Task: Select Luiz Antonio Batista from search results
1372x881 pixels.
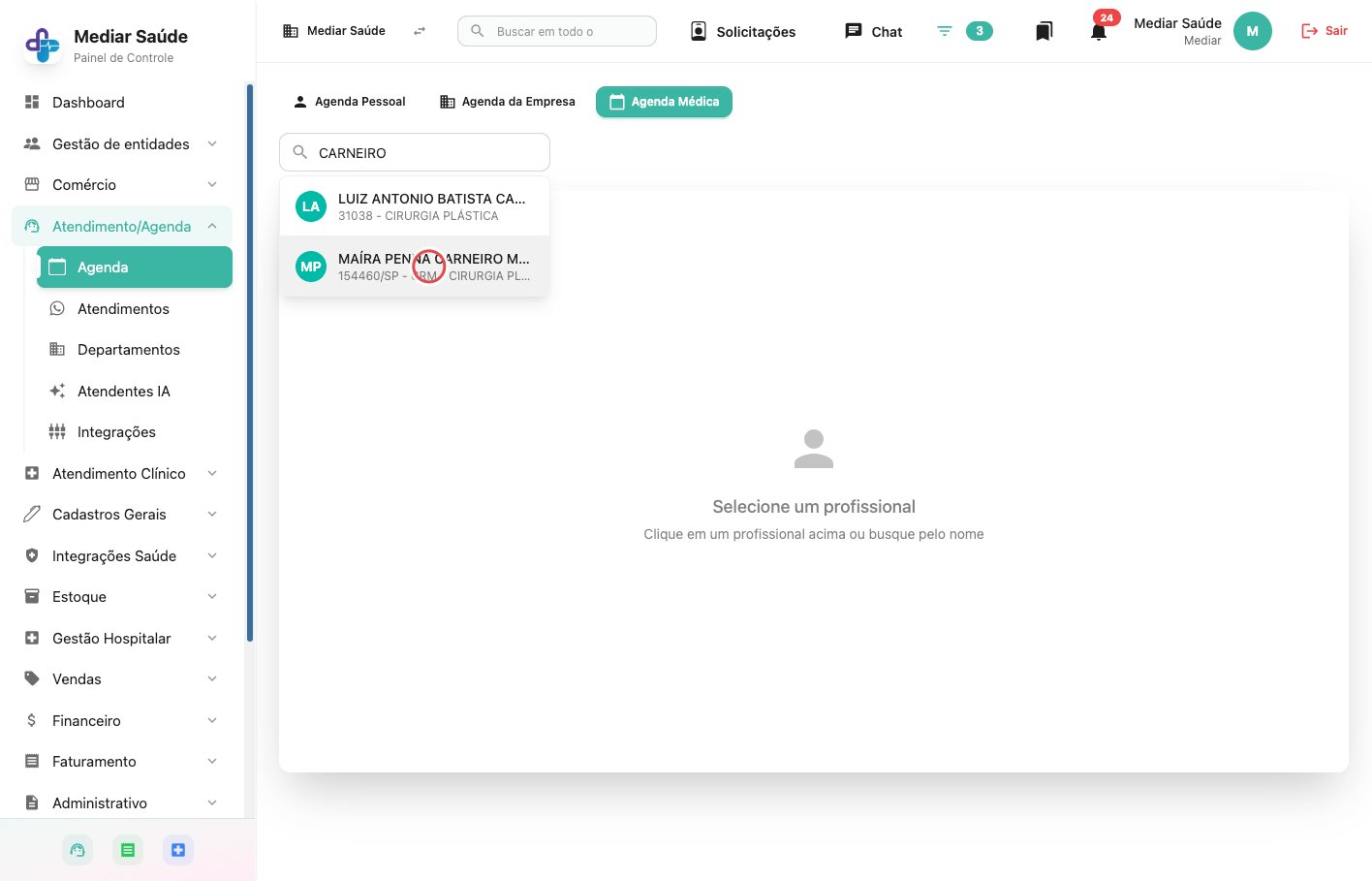Action: point(415,206)
